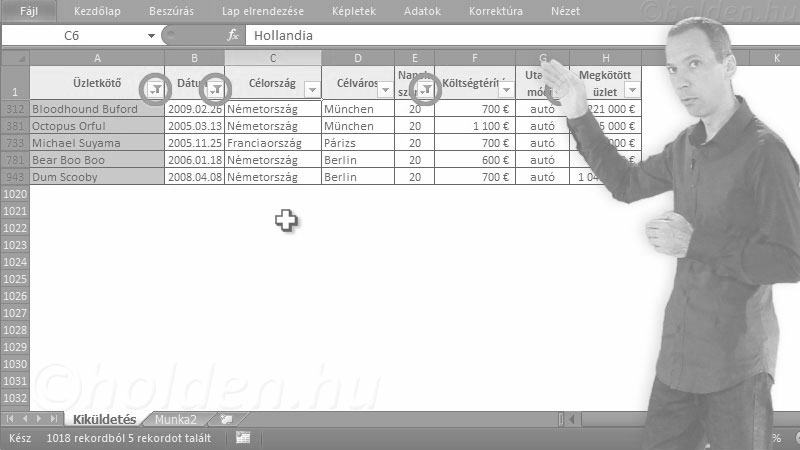Image resolution: width=800 pixels, height=450 pixels.
Task: Go to last sheet navigation arrow
Action: [54, 419]
